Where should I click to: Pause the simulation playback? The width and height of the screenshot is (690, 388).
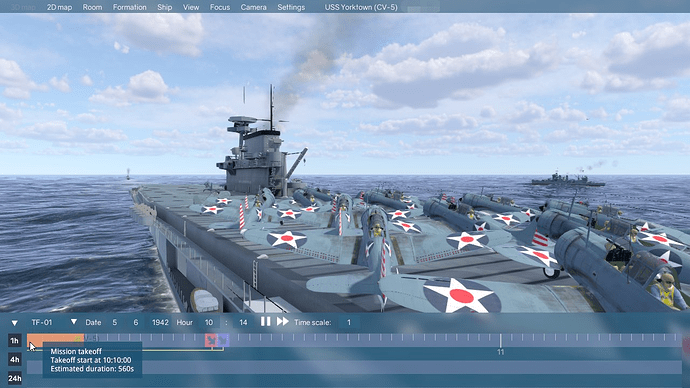(x=265, y=322)
